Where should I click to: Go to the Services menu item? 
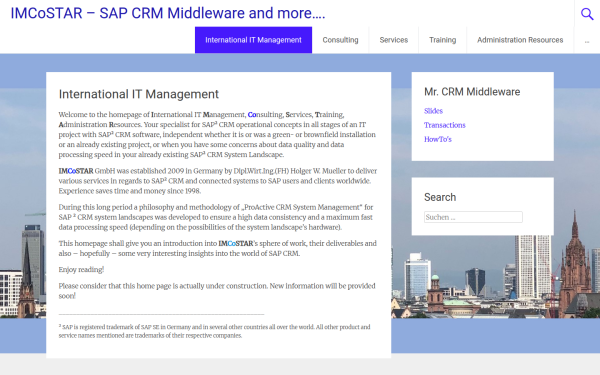click(394, 40)
